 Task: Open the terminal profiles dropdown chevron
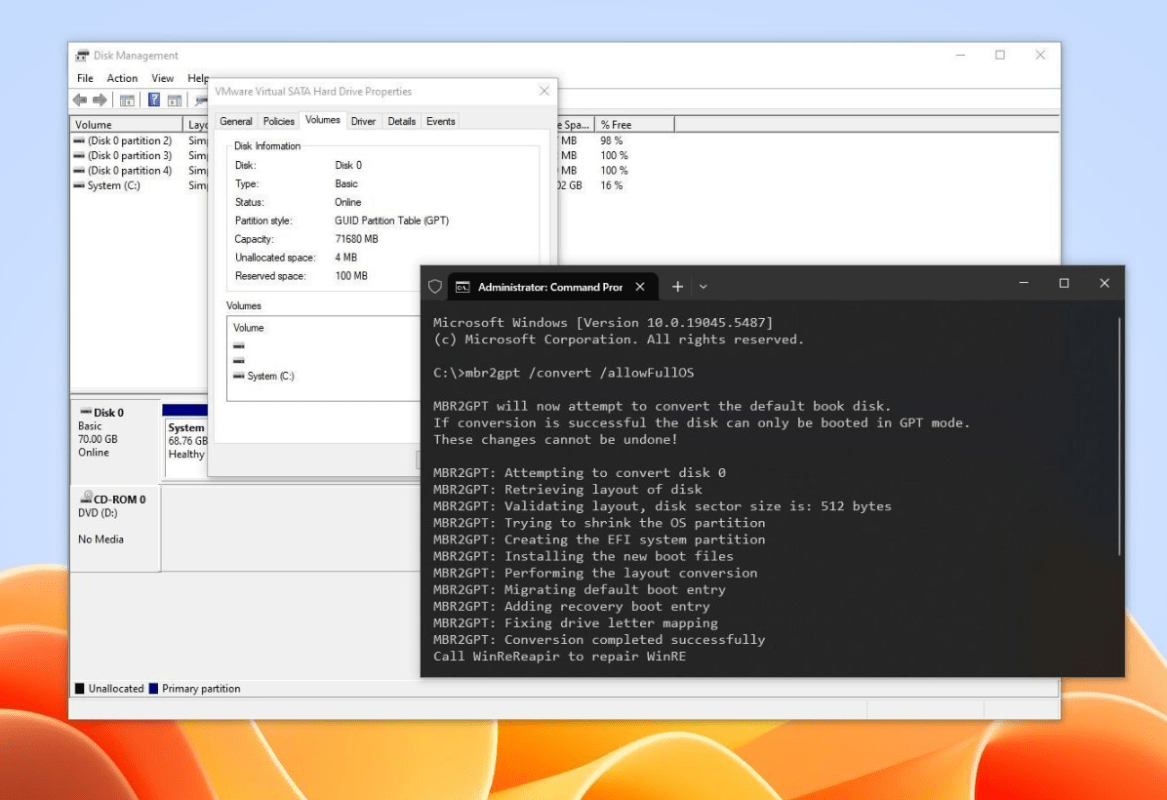[703, 287]
